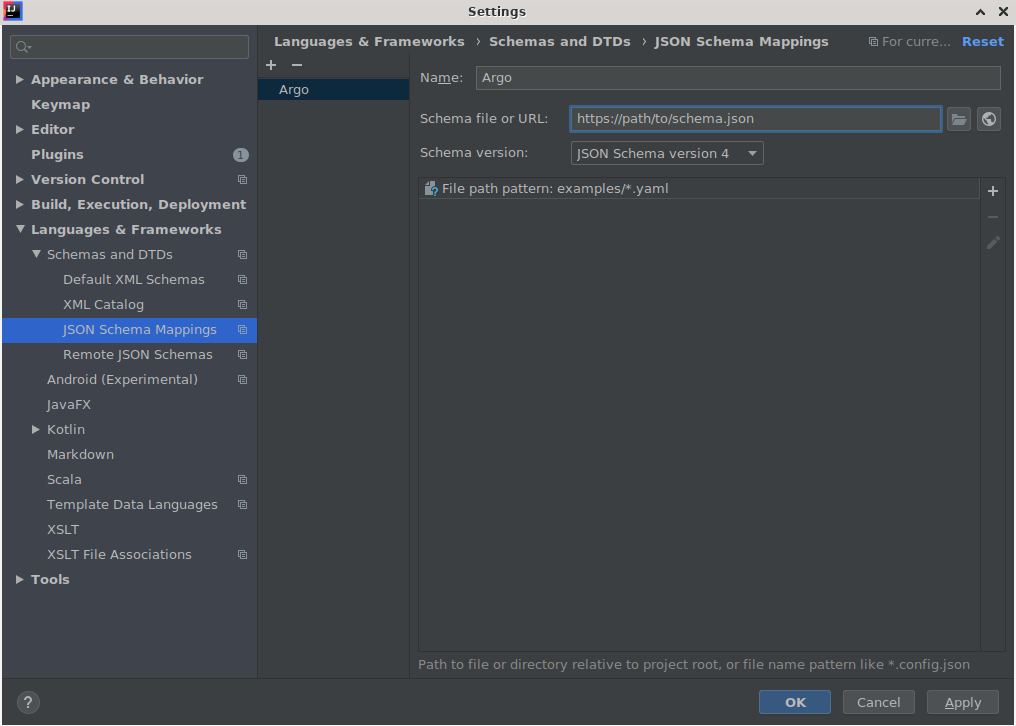Screen dimensions: 1016x726
Task: Select Remote JSON Schemas in sidebar
Action: 137,354
